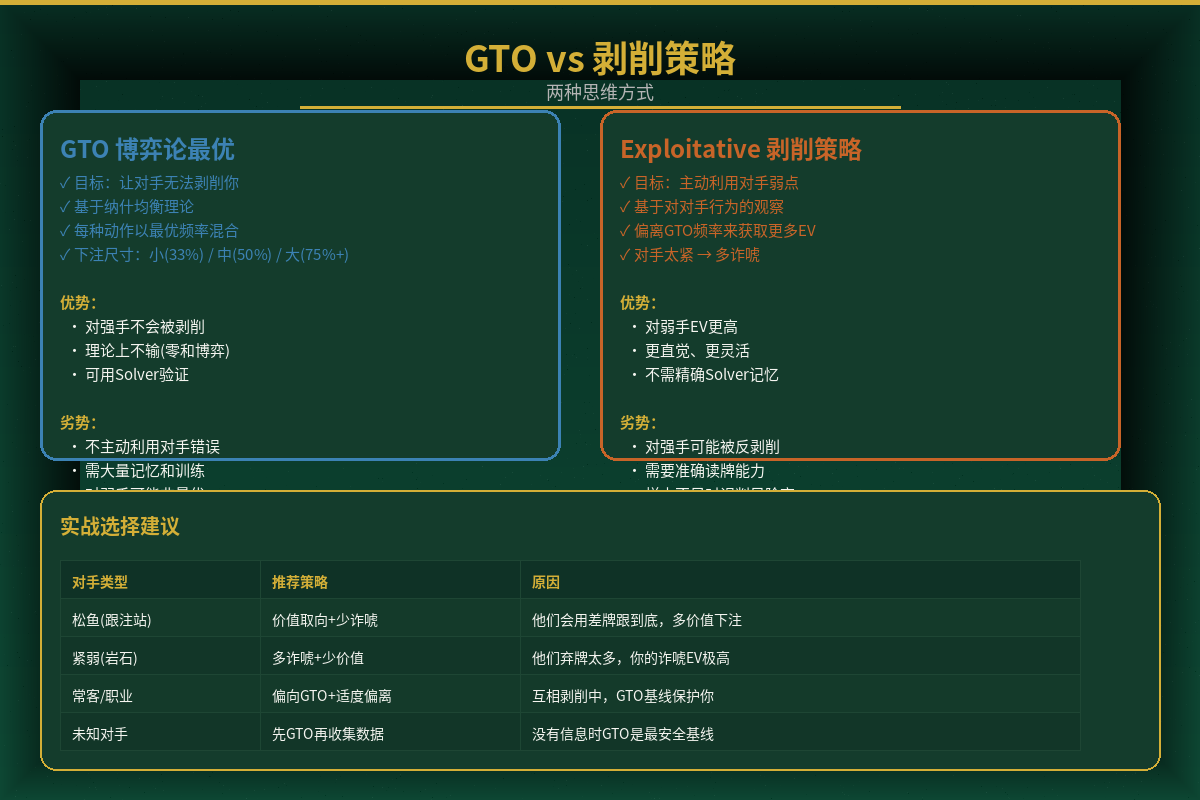Click '优势:' label in the GTO card
The image size is (1200, 800).
[78, 303]
